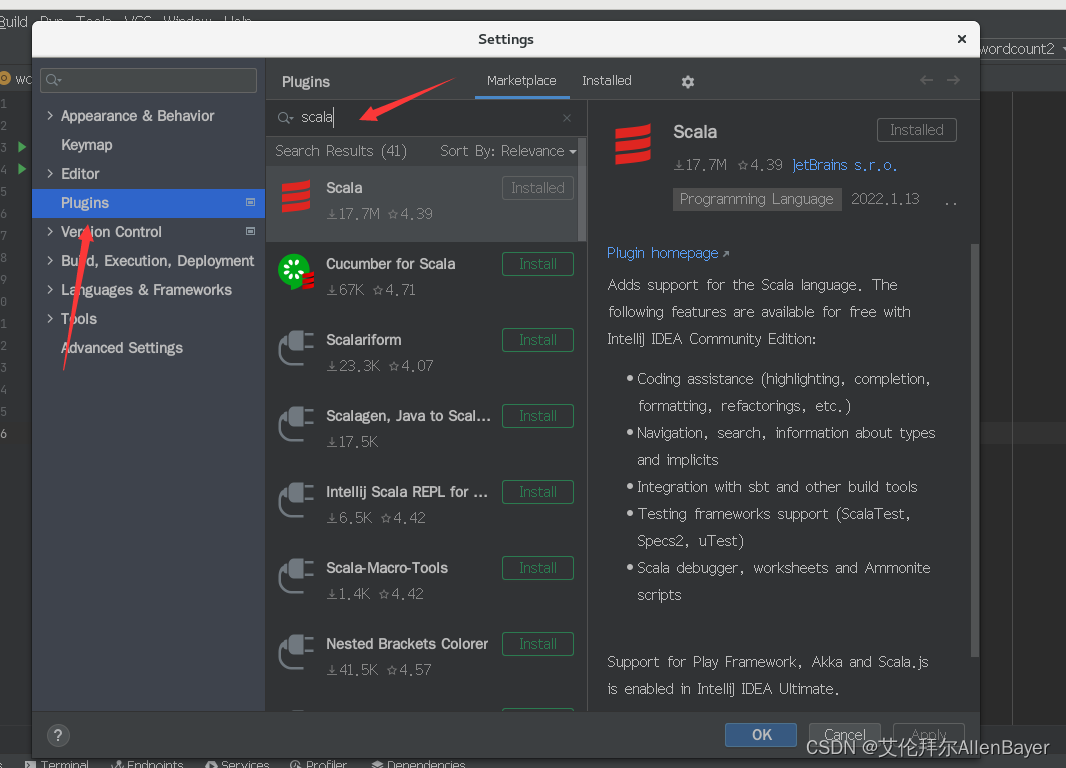Click the Terminal tool window icon
The width and height of the screenshot is (1066, 768).
tap(30, 764)
